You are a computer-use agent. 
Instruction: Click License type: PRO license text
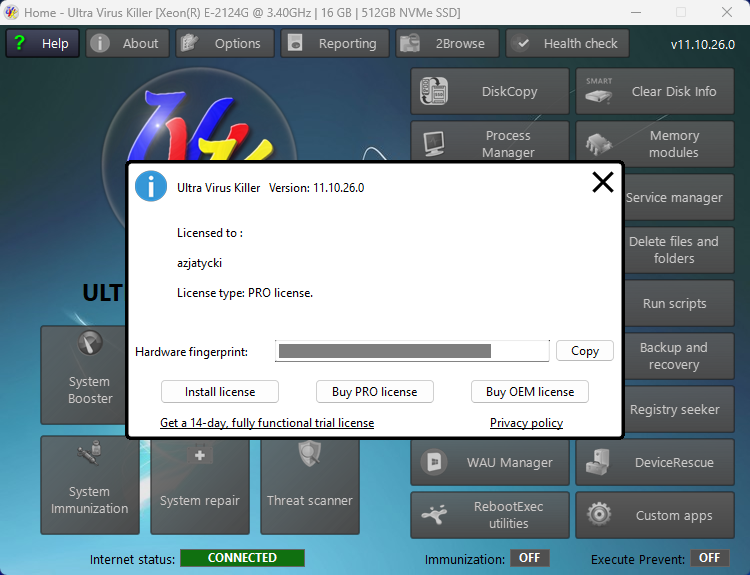(245, 293)
